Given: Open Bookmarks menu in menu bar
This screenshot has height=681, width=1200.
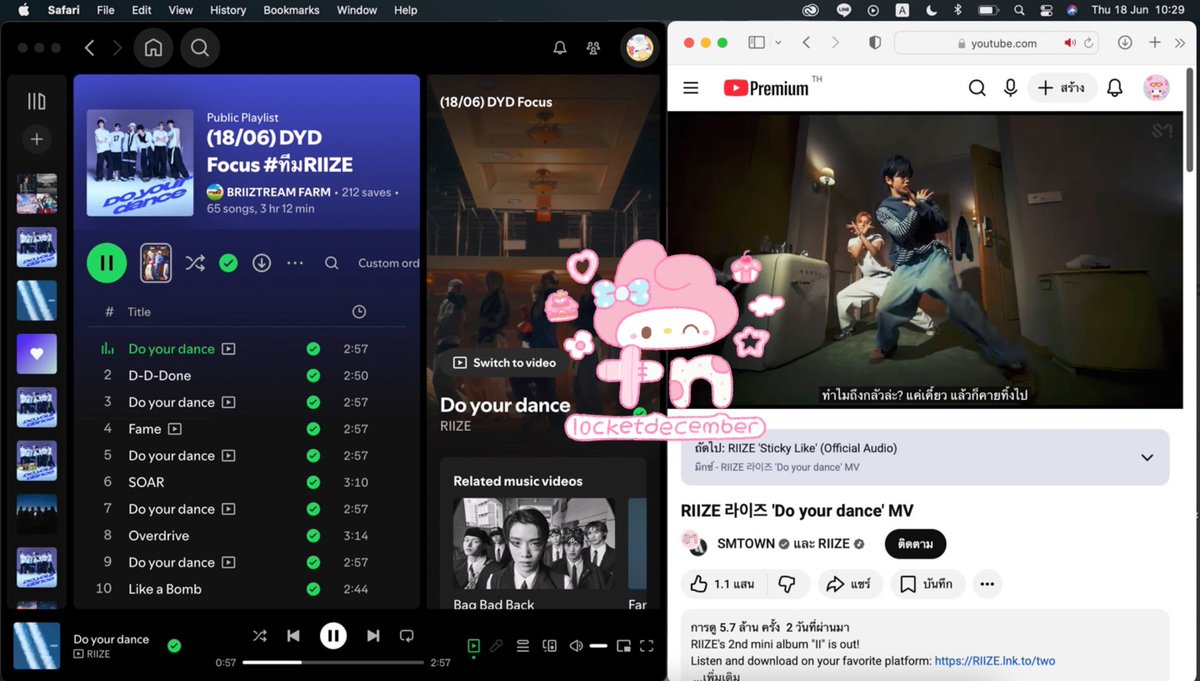Looking at the screenshot, I should 291,10.
